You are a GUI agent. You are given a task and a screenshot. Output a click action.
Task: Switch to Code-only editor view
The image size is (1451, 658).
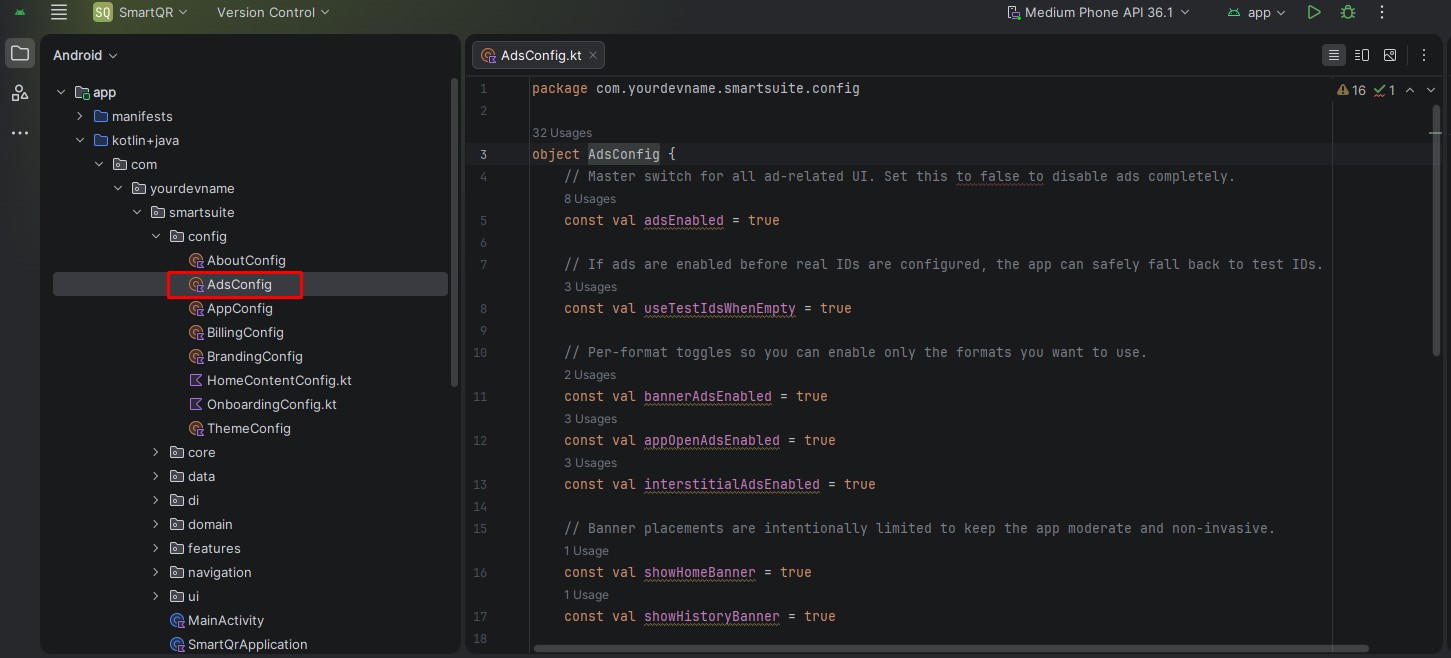click(x=1333, y=55)
